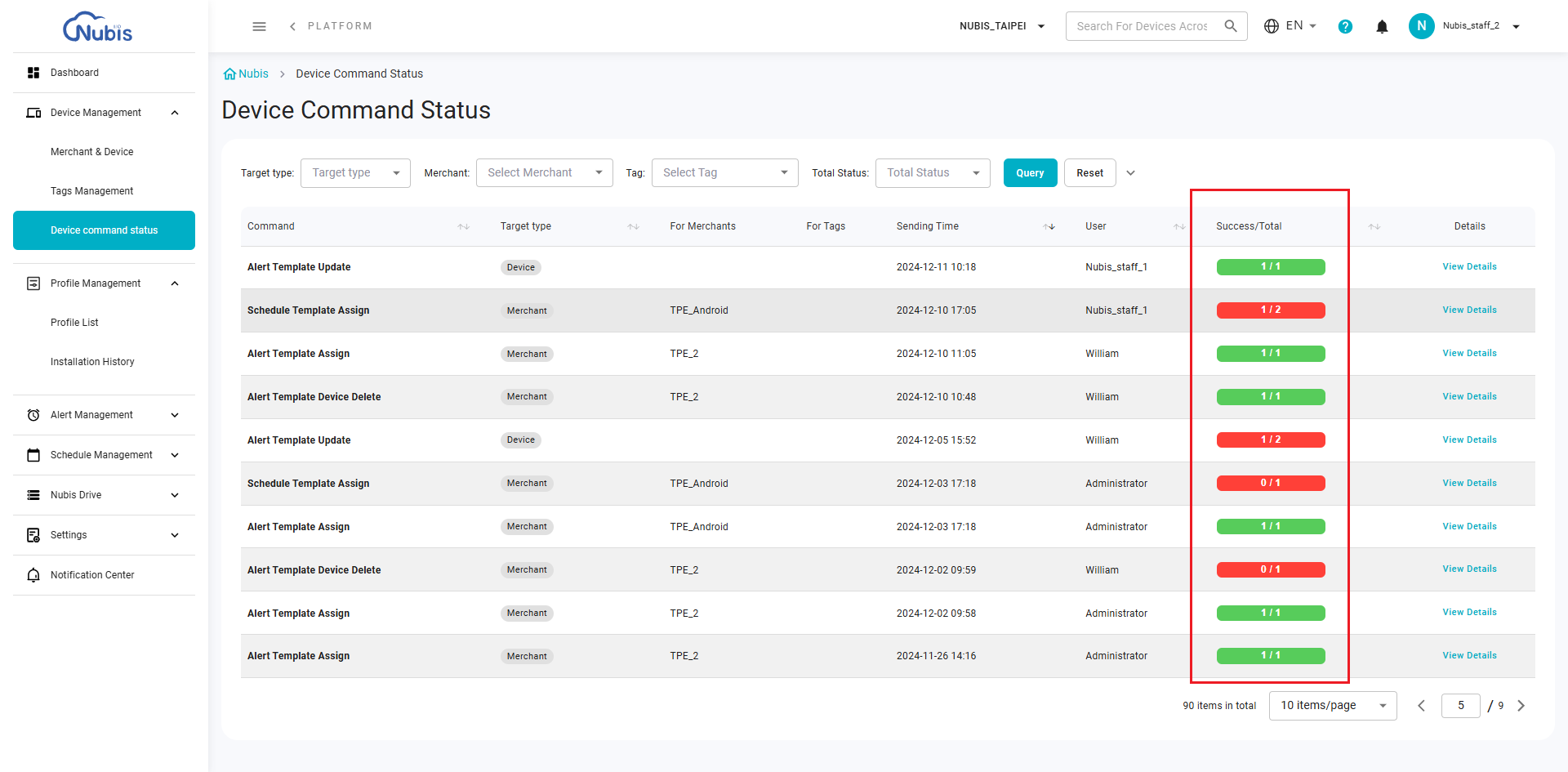The height and width of the screenshot is (772, 1568).
Task: Open Installation History menu item
Action: [x=104, y=362]
